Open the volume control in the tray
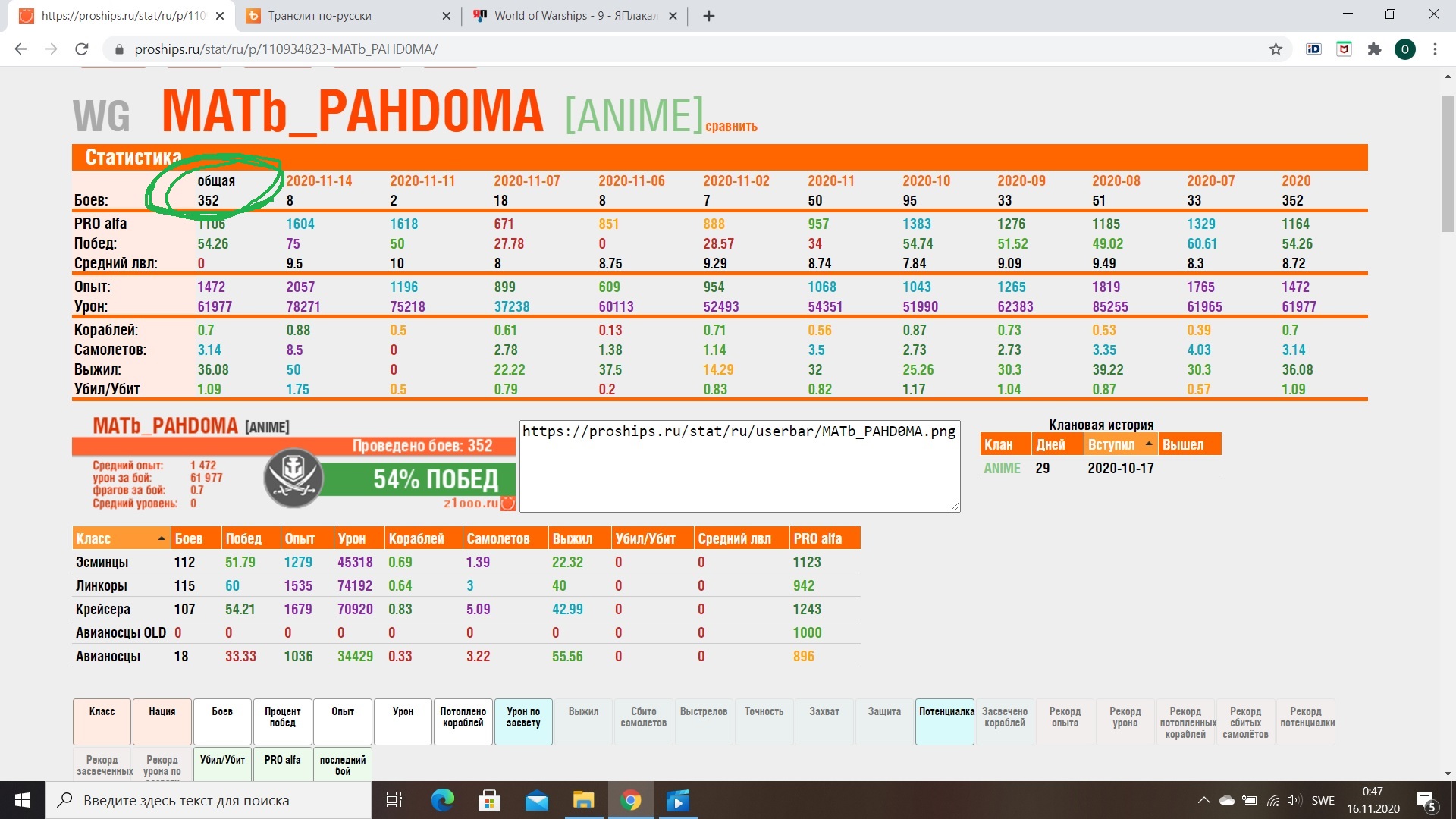Viewport: 1456px width, 819px height. pyautogui.click(x=1294, y=800)
